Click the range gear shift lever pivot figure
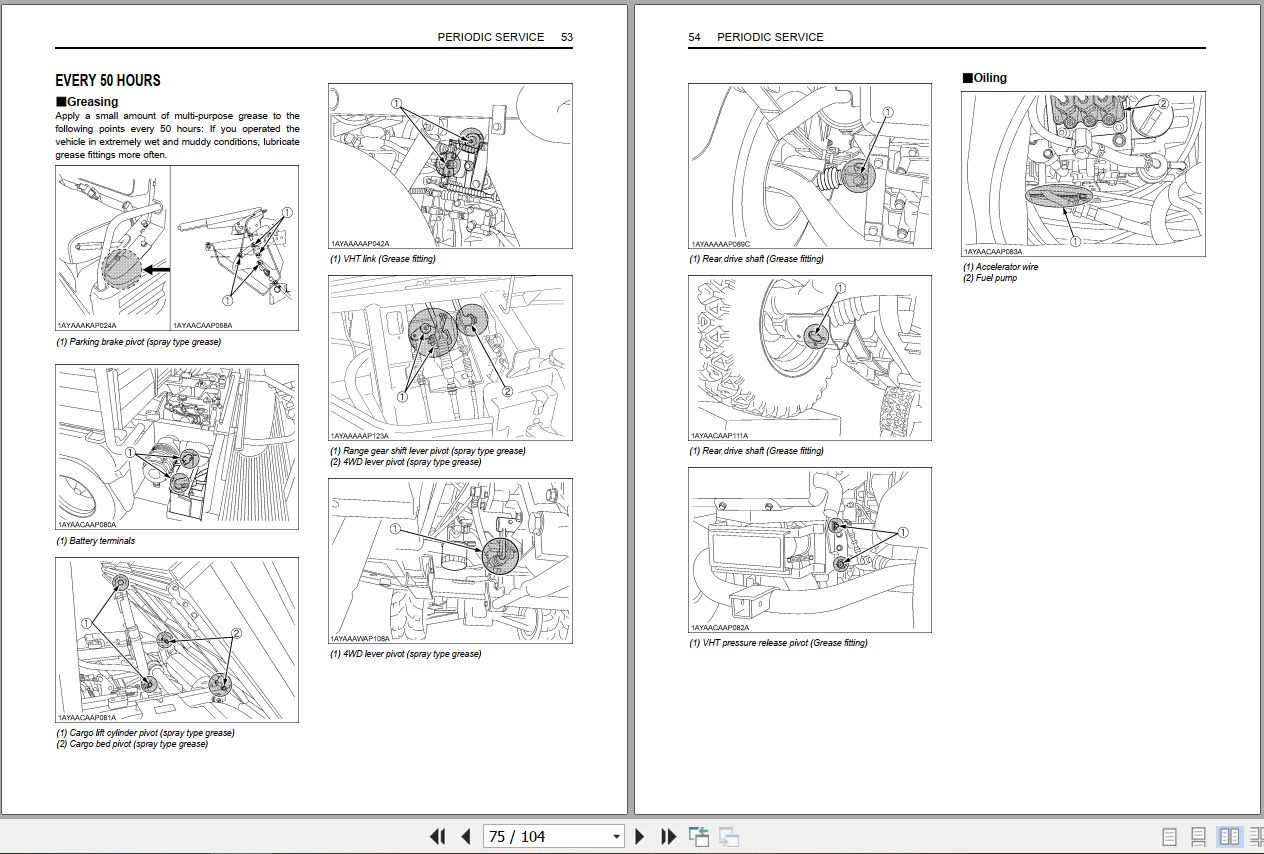This screenshot has height=854, width=1264. (x=450, y=358)
